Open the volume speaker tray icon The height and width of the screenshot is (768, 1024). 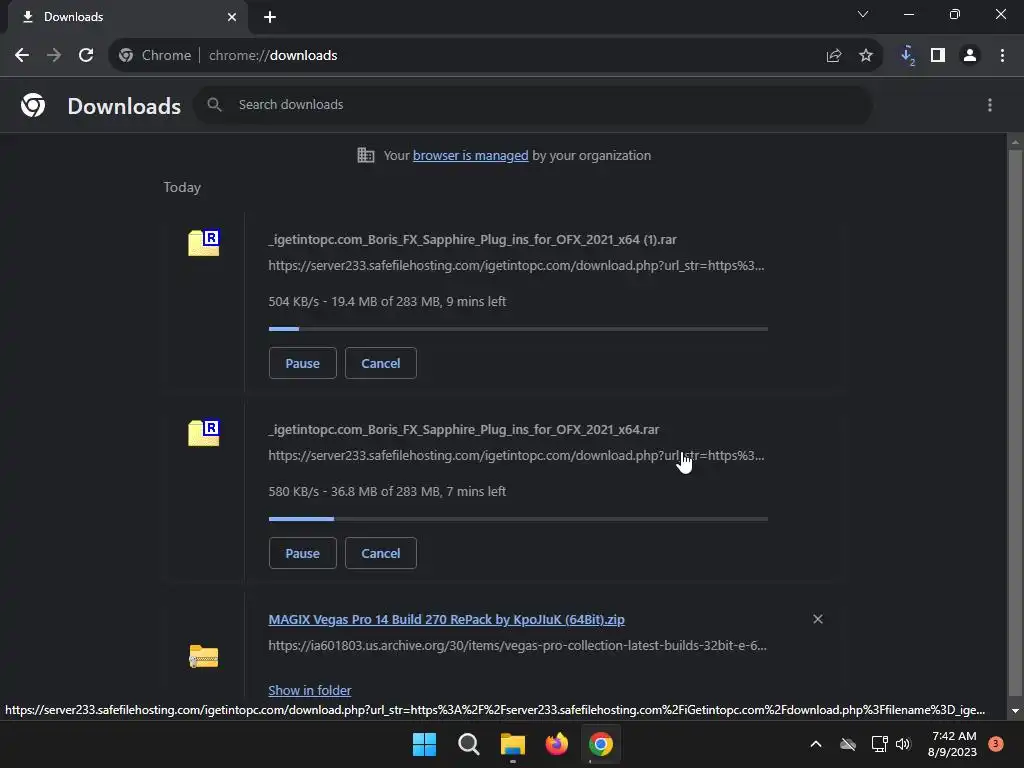click(x=903, y=744)
